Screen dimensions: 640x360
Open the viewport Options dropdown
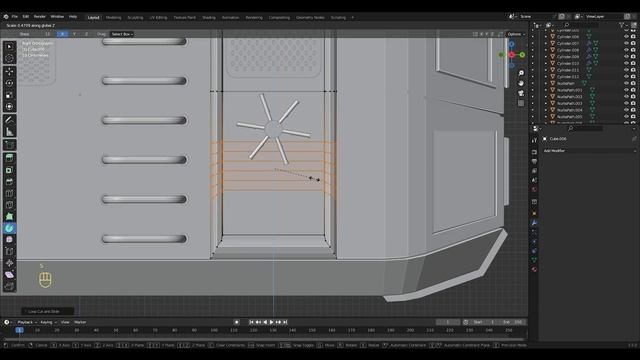coord(516,34)
